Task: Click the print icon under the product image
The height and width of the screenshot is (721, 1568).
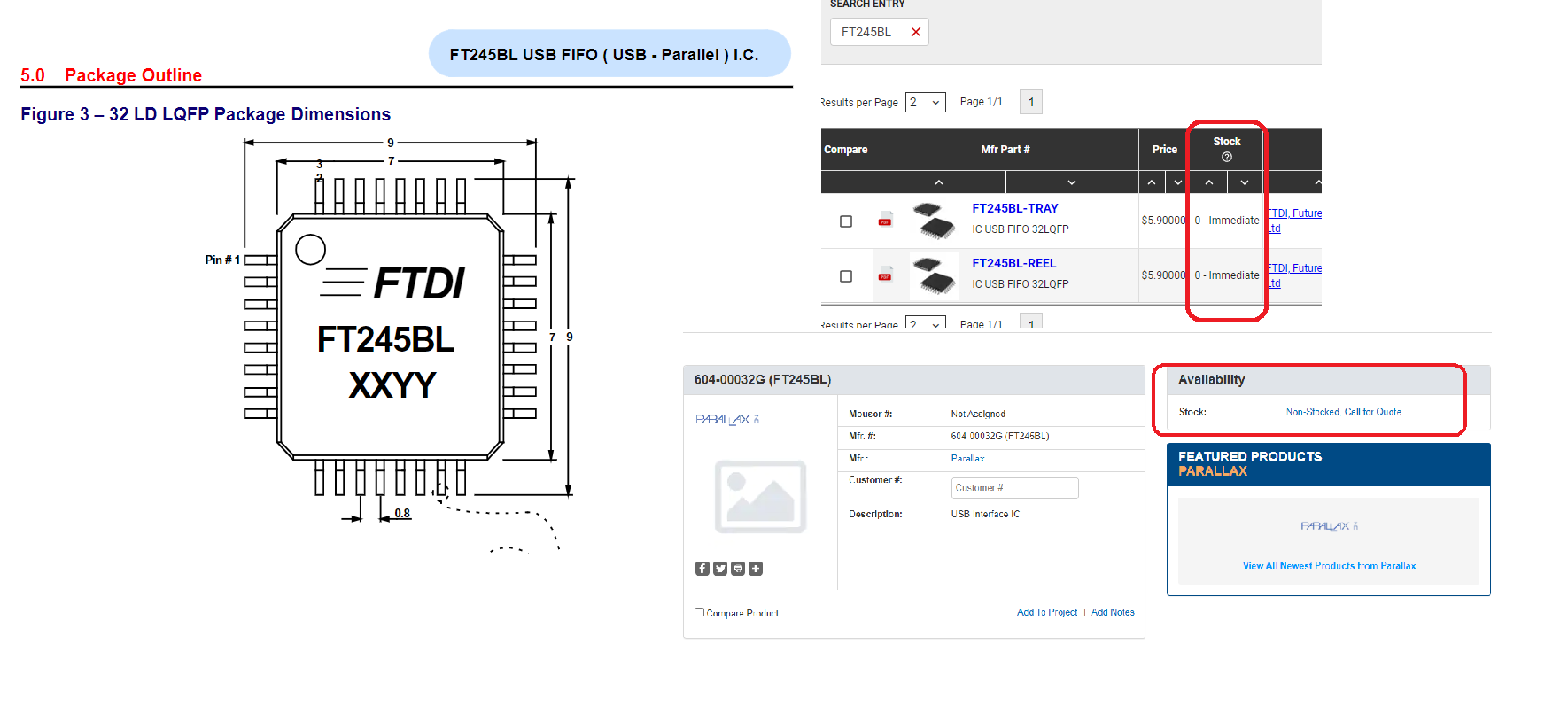Action: 738,569
